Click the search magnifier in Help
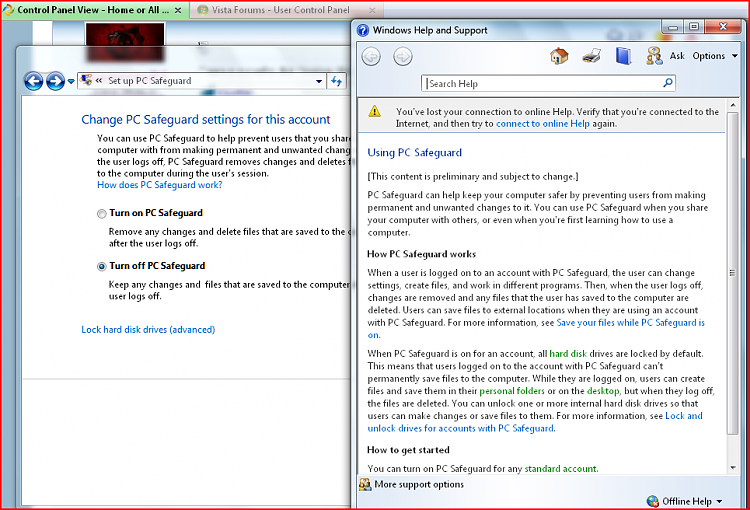750x510 pixels. point(668,83)
